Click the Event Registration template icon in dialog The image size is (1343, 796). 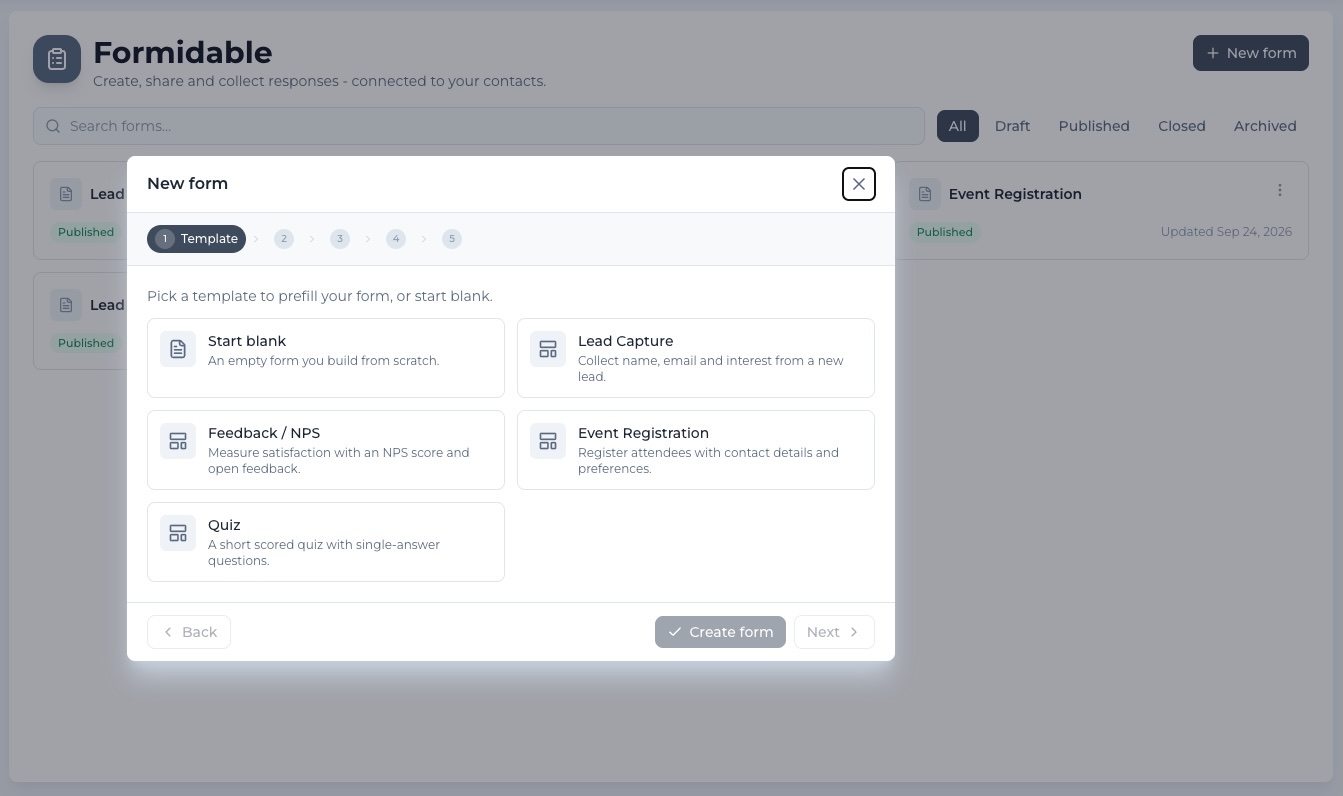point(548,441)
